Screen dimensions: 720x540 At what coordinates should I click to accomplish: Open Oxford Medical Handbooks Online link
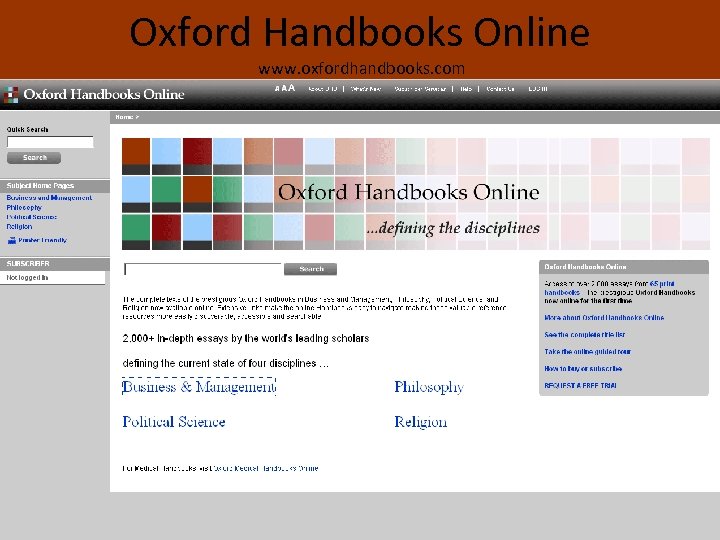[x=264, y=468]
